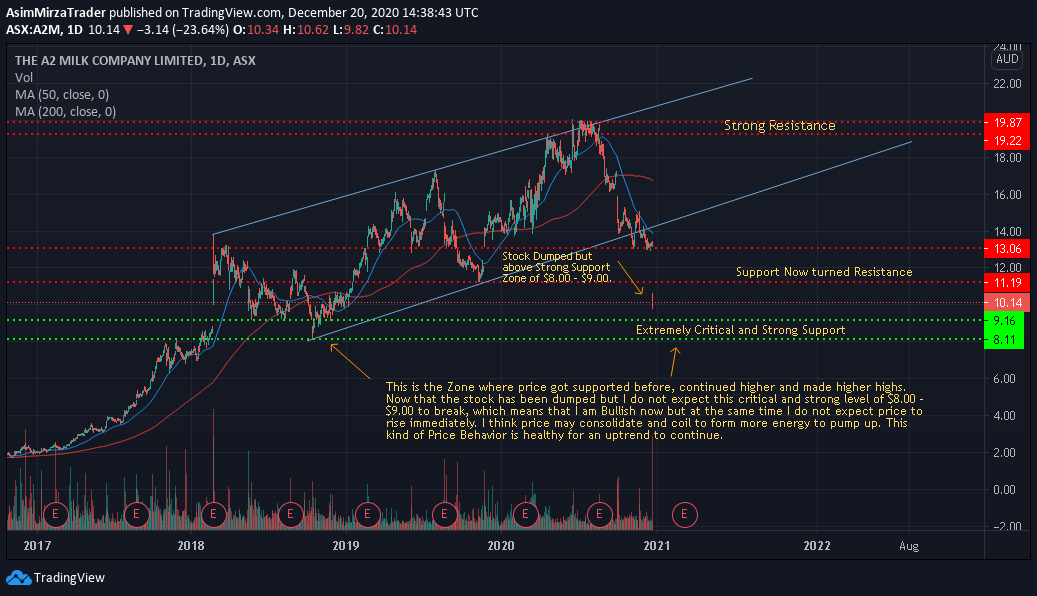Click Extremely Critical and Strong Support text
1037x596 pixels.
741,329
